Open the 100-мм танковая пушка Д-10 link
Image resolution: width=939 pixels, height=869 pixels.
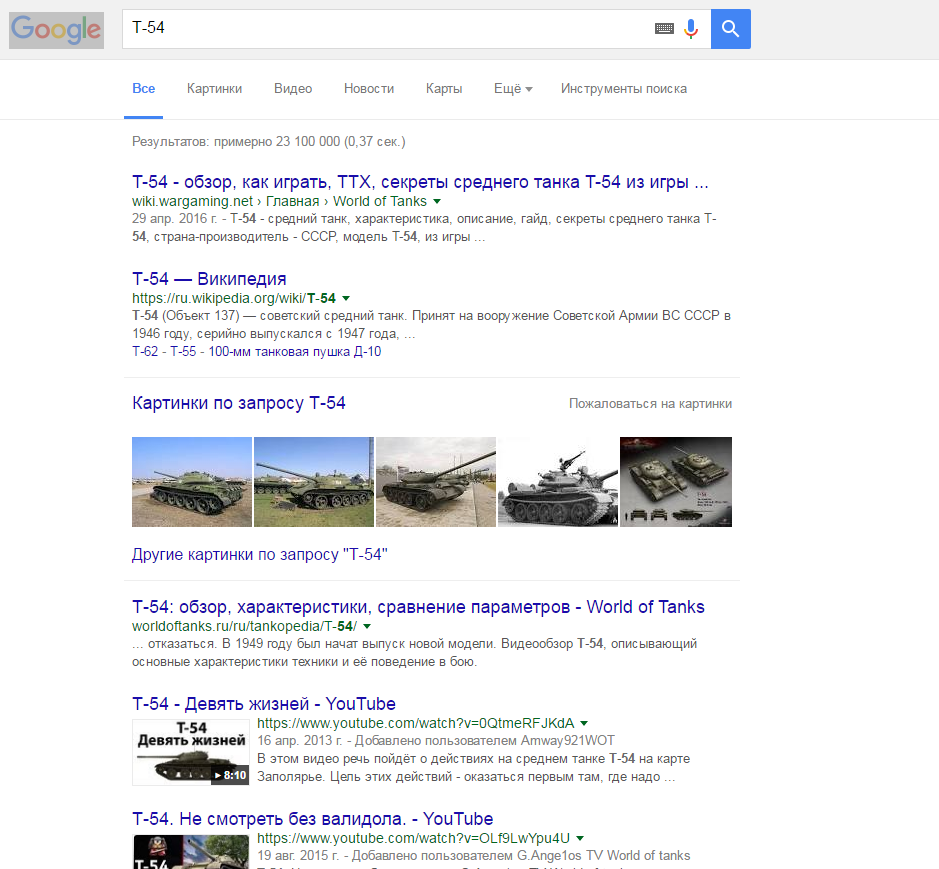click(x=295, y=352)
